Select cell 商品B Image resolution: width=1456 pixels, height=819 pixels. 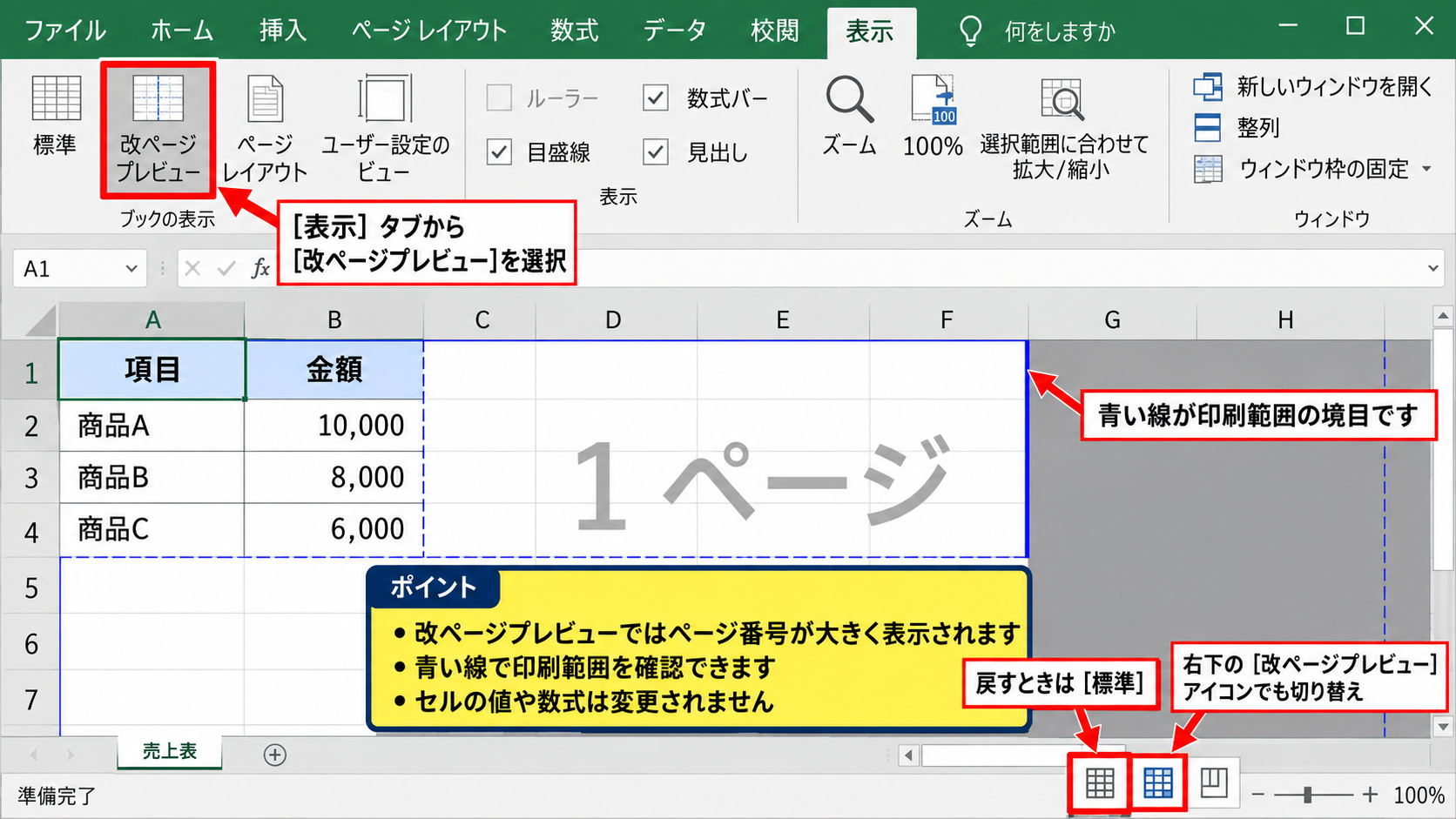pyautogui.click(x=152, y=477)
